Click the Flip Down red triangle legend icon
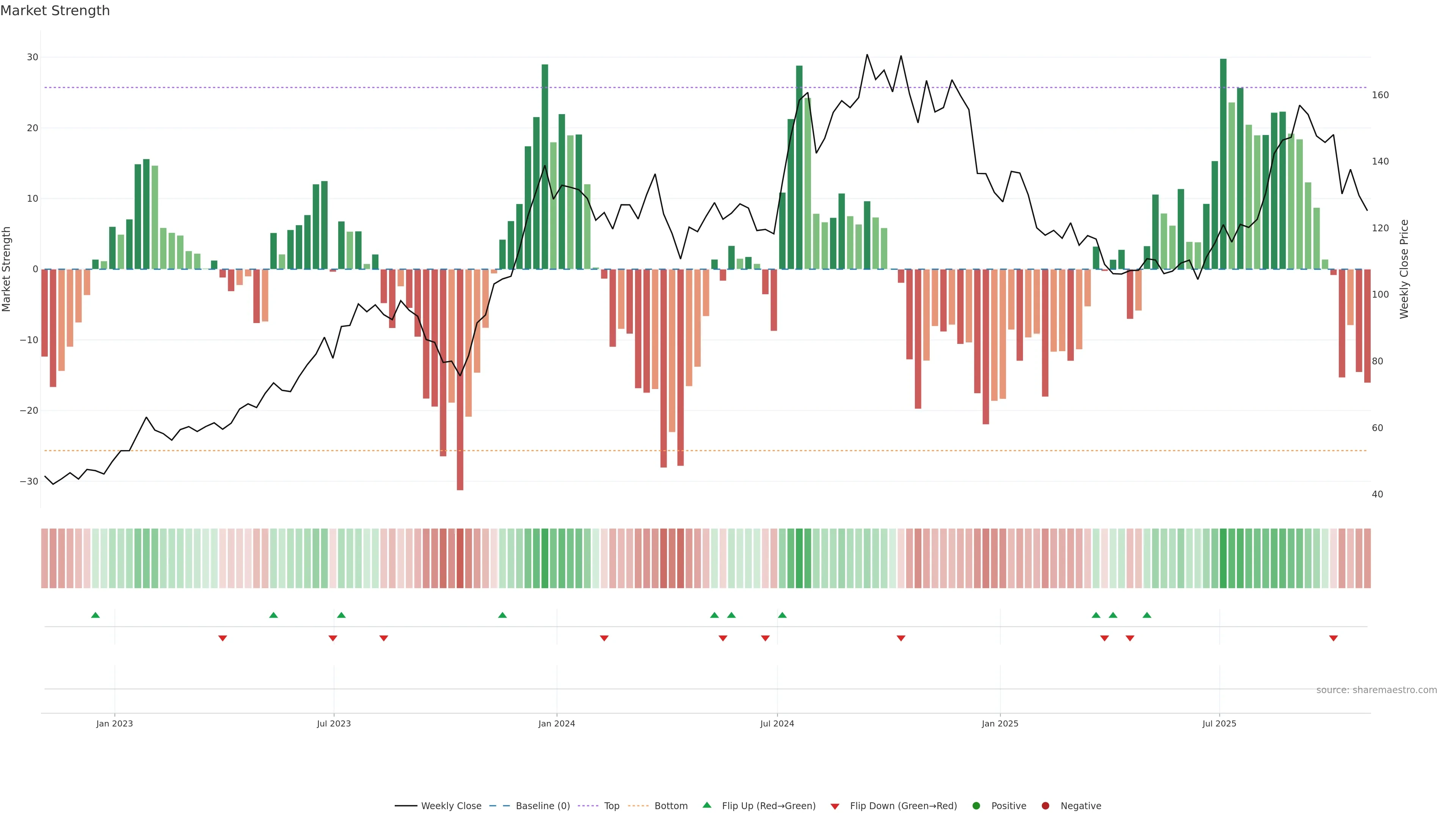This screenshot has width=1456, height=819. [835, 806]
